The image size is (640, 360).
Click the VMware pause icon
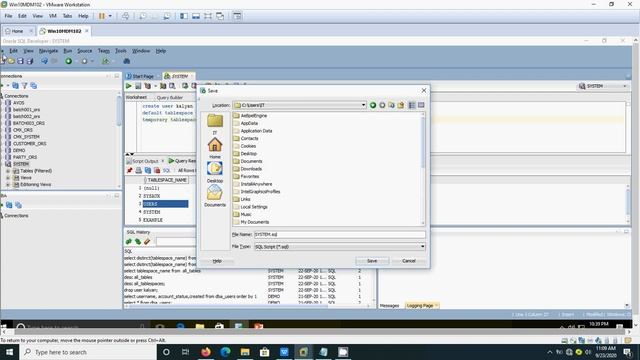click(102, 16)
